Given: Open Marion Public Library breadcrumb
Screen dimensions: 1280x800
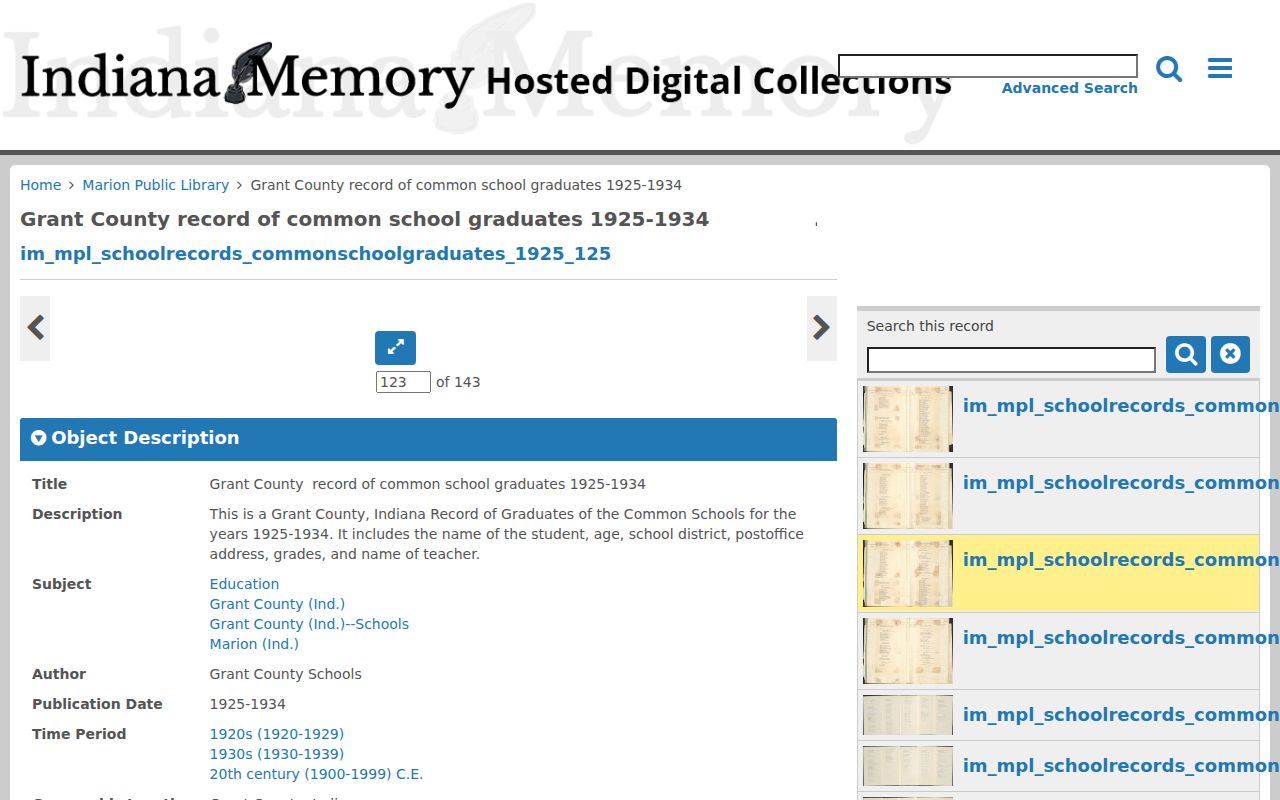Looking at the screenshot, I should [x=156, y=185].
